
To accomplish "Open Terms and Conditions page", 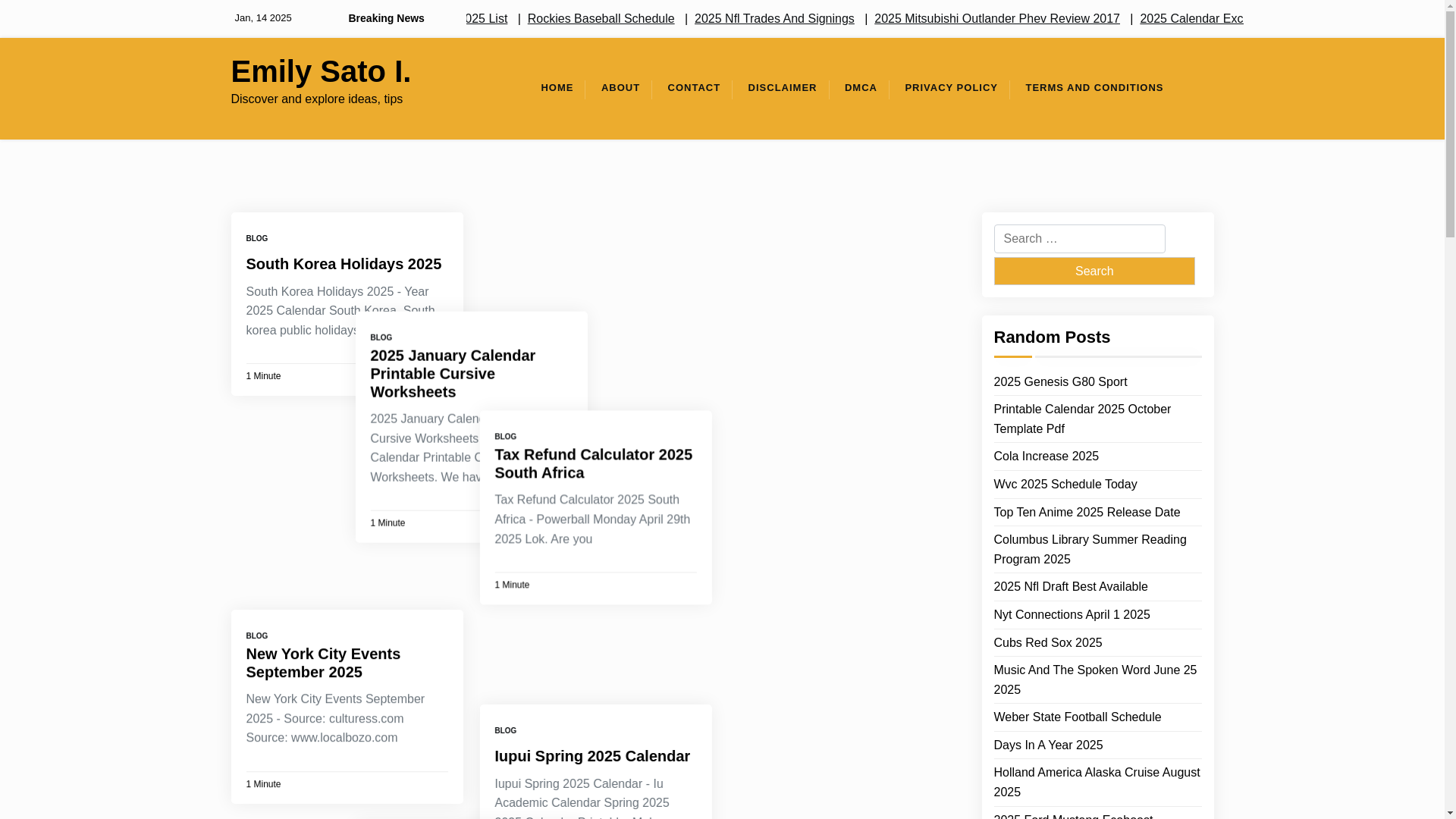I will click(1094, 88).
